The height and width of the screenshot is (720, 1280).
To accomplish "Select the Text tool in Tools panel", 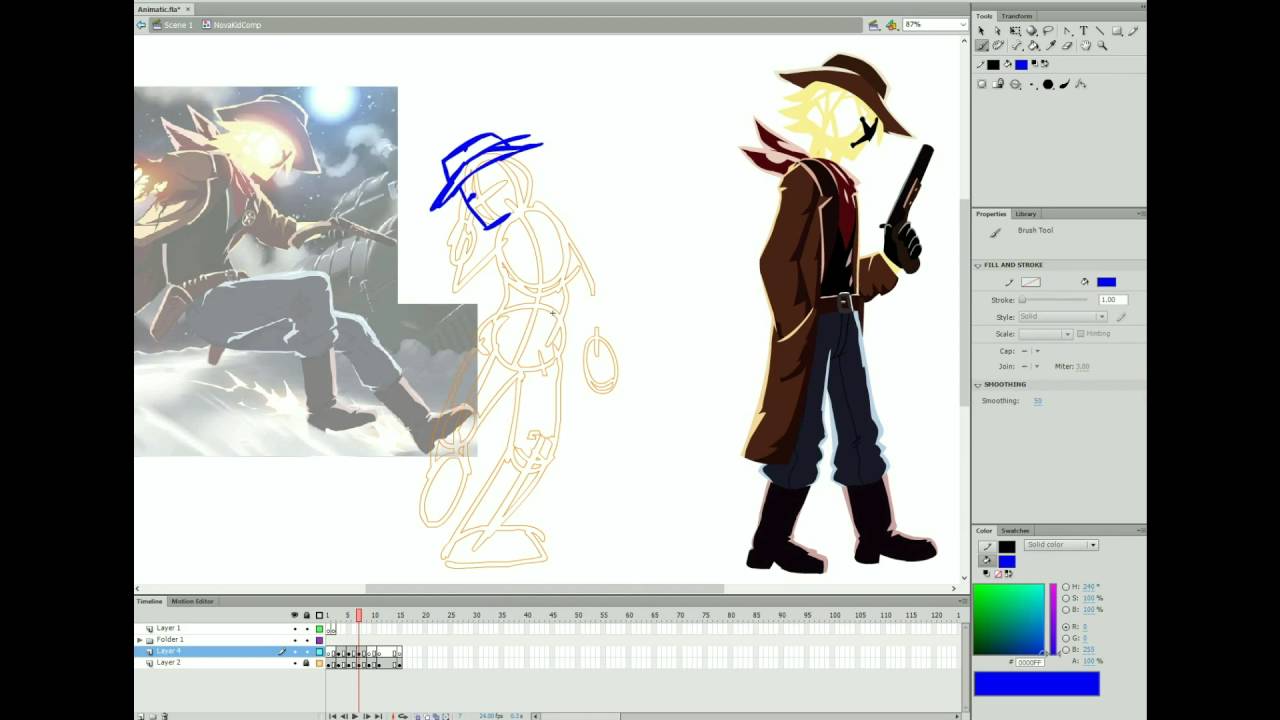I will tap(1084, 31).
